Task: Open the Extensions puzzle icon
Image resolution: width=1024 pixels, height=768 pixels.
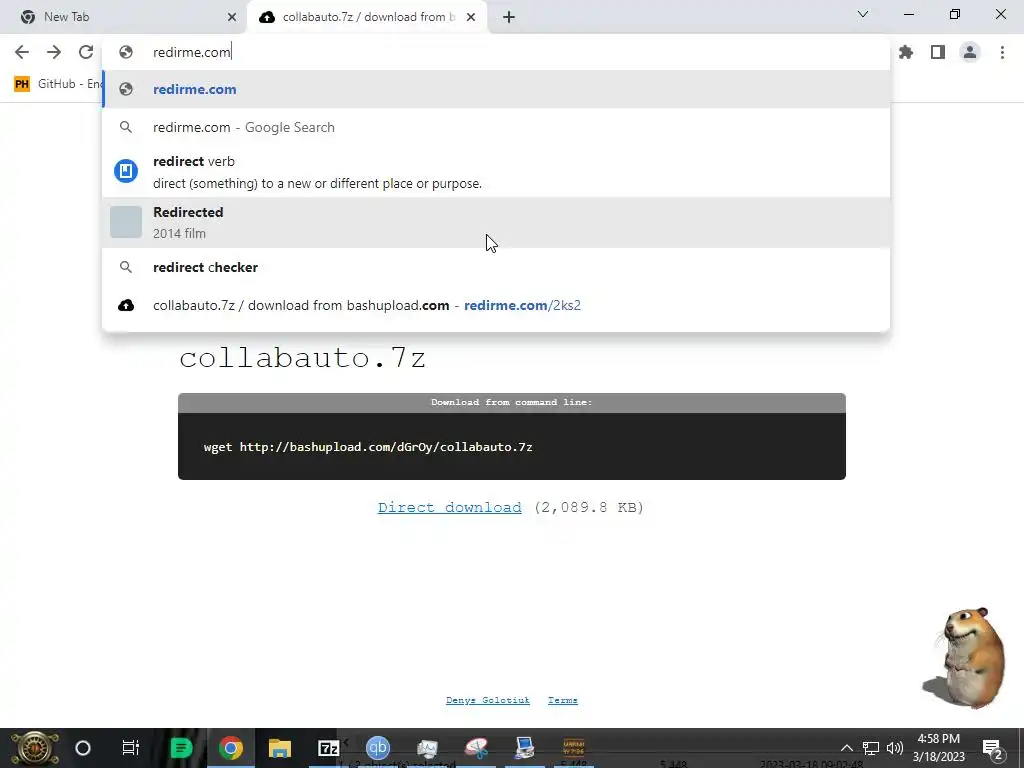Action: [906, 52]
